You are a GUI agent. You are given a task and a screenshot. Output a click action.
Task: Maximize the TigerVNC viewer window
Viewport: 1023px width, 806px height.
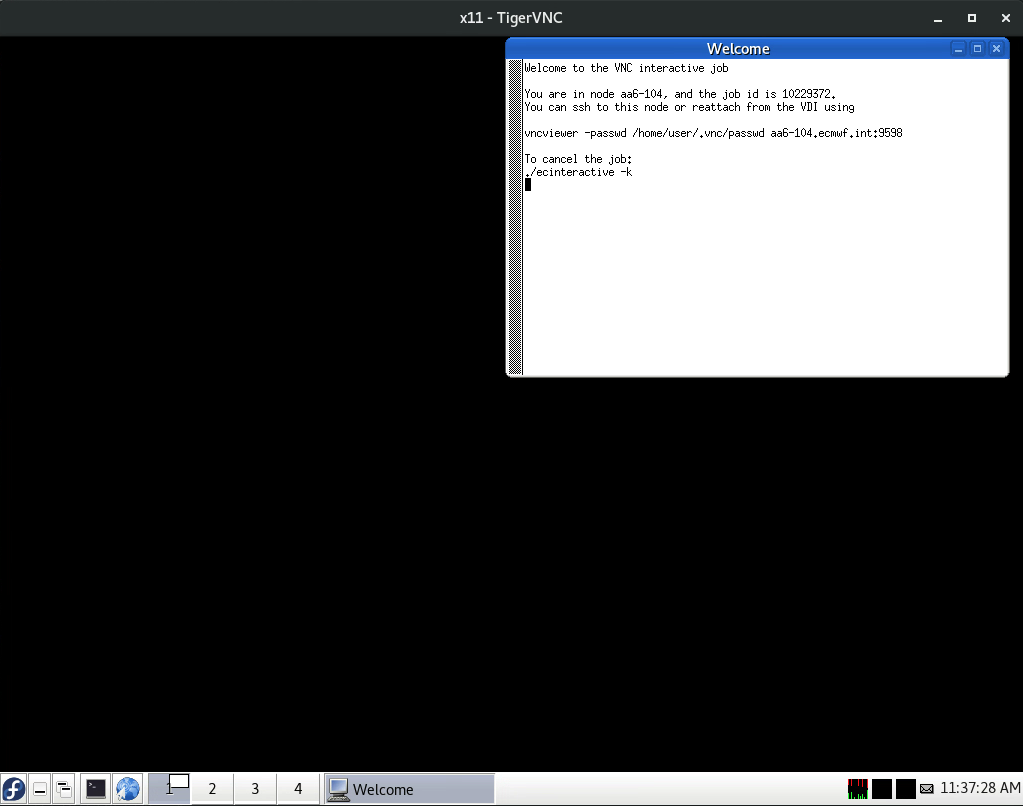point(971,18)
